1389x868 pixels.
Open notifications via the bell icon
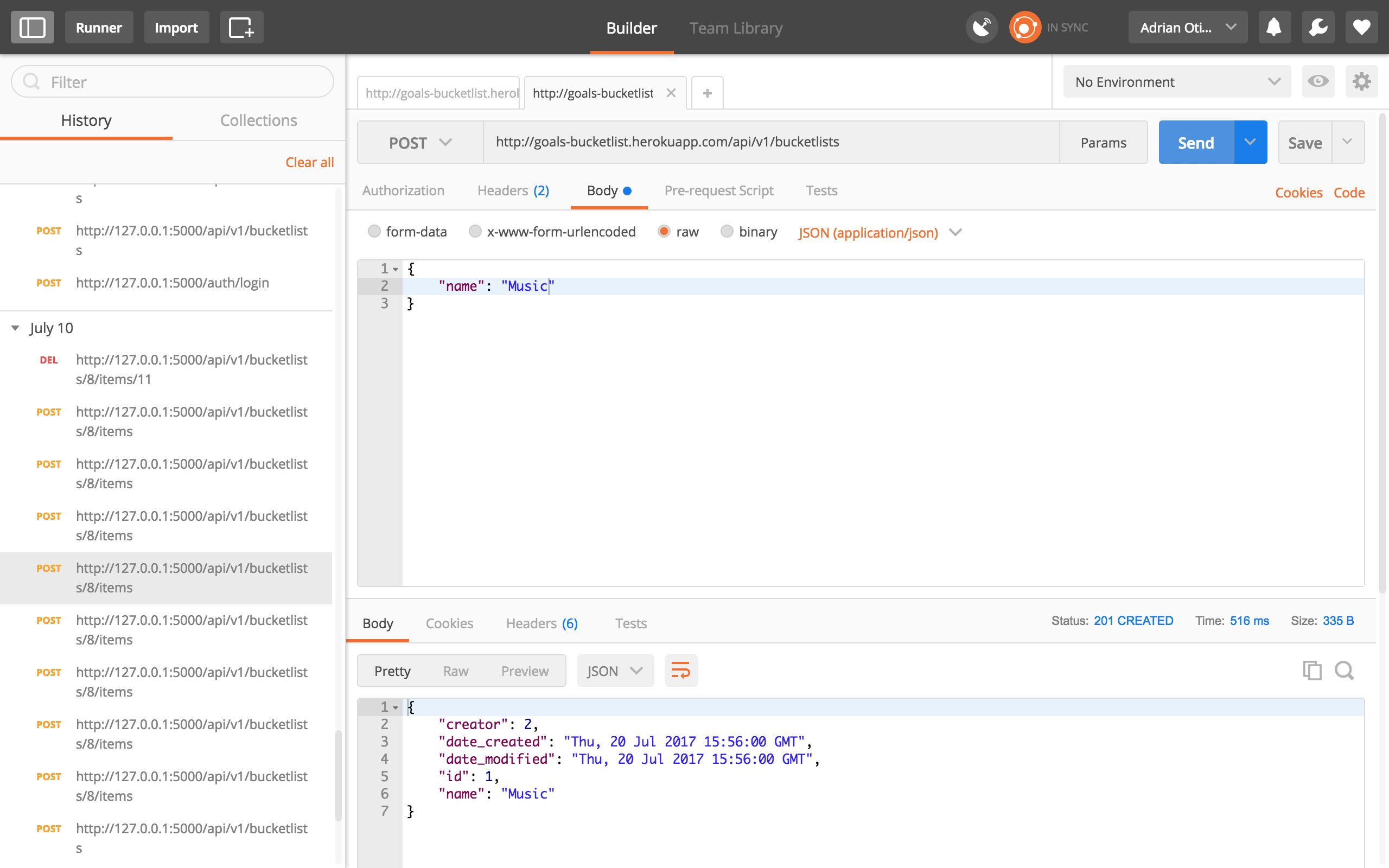coord(1274,27)
